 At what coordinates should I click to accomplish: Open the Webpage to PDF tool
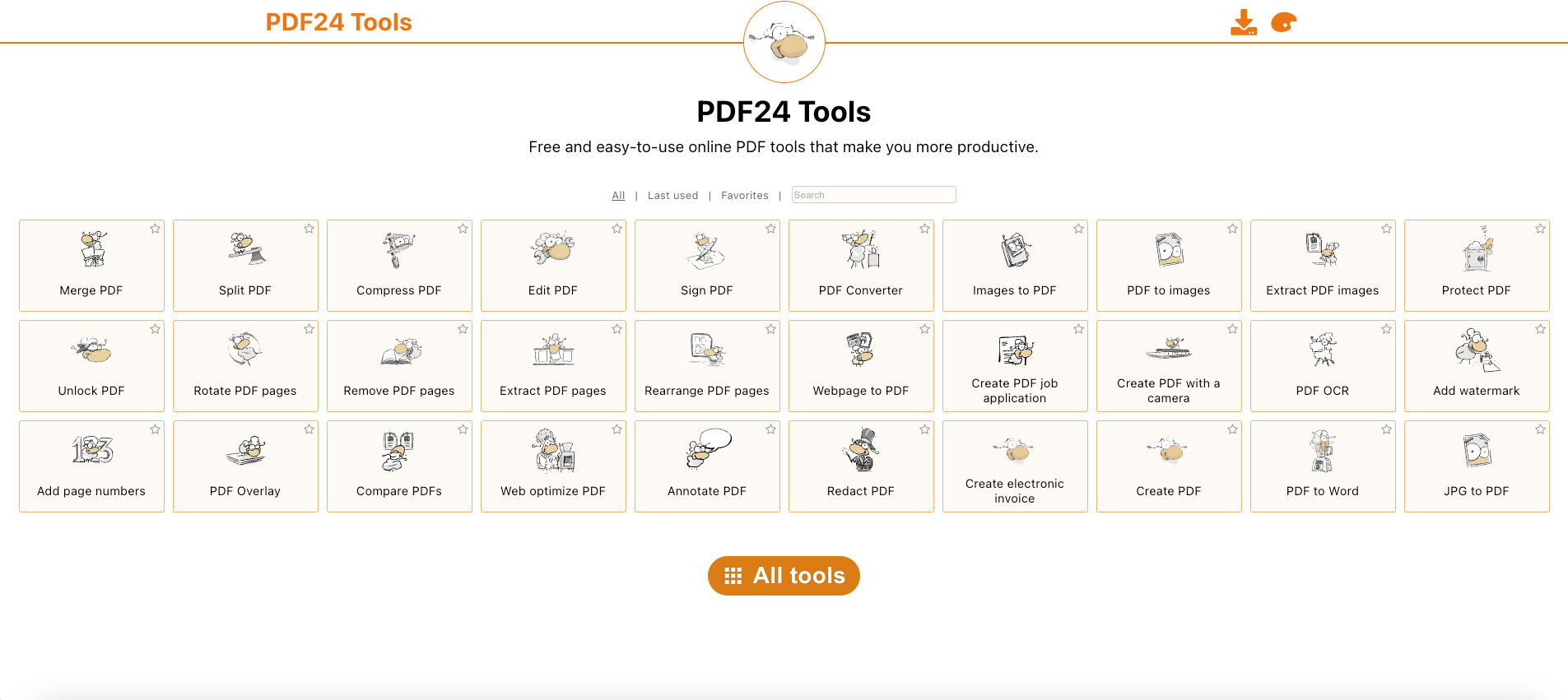[861, 366]
